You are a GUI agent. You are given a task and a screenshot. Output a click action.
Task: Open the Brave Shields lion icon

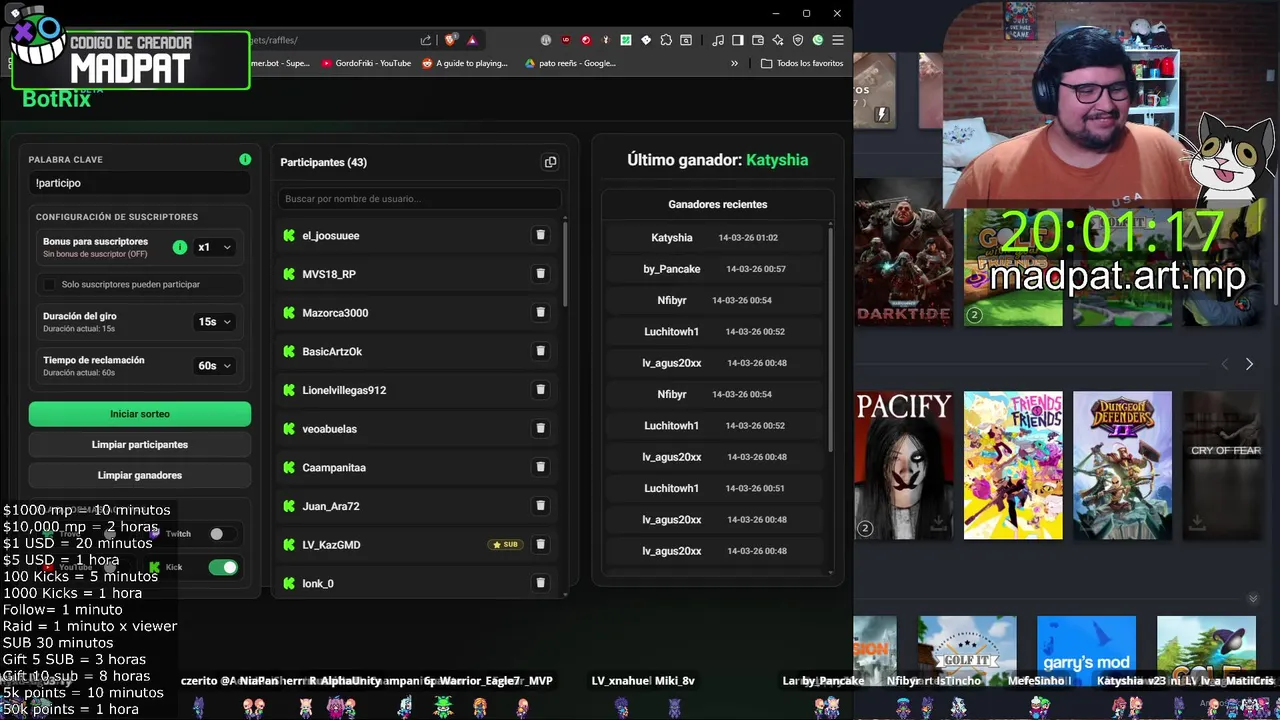click(451, 40)
